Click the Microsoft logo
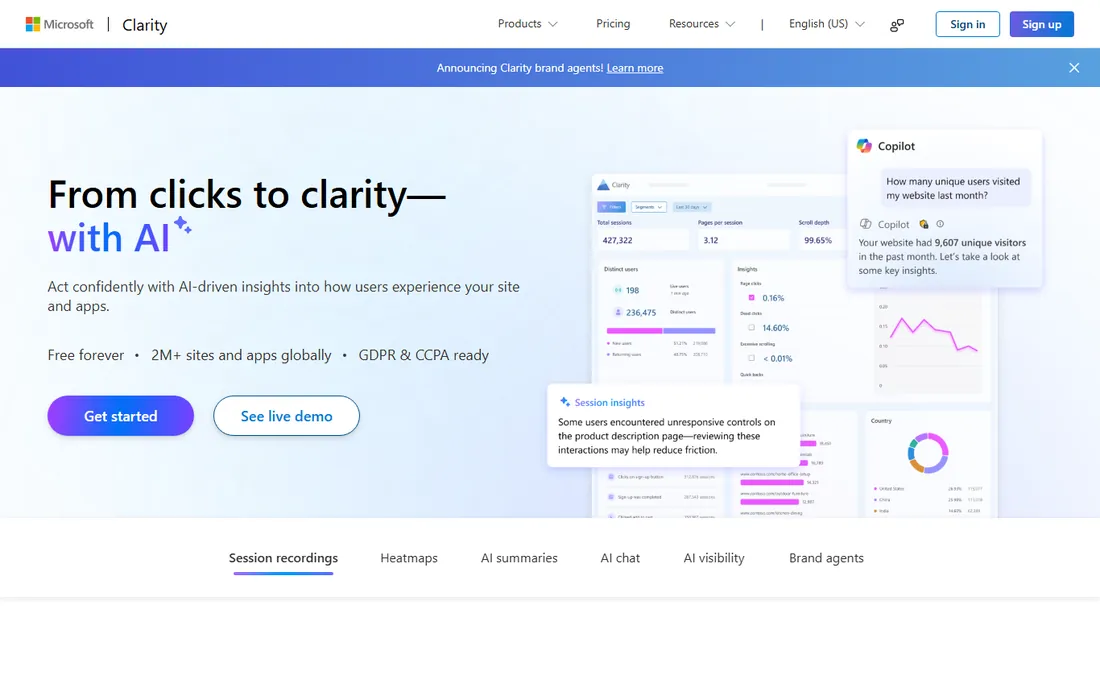Screen dimensions: 1100x688 [59, 25]
